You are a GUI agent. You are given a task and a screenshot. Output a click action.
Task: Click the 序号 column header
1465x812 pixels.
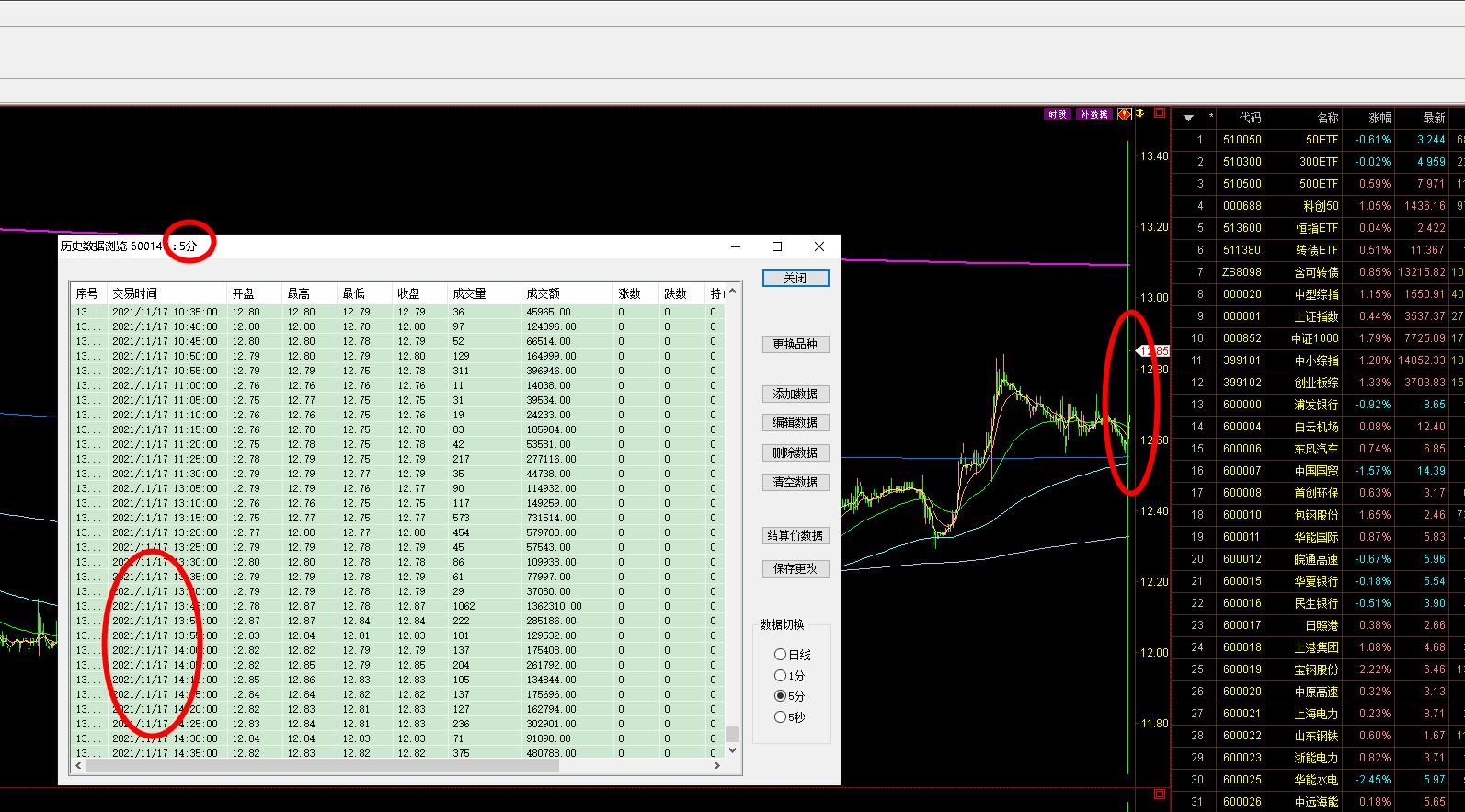pos(89,293)
